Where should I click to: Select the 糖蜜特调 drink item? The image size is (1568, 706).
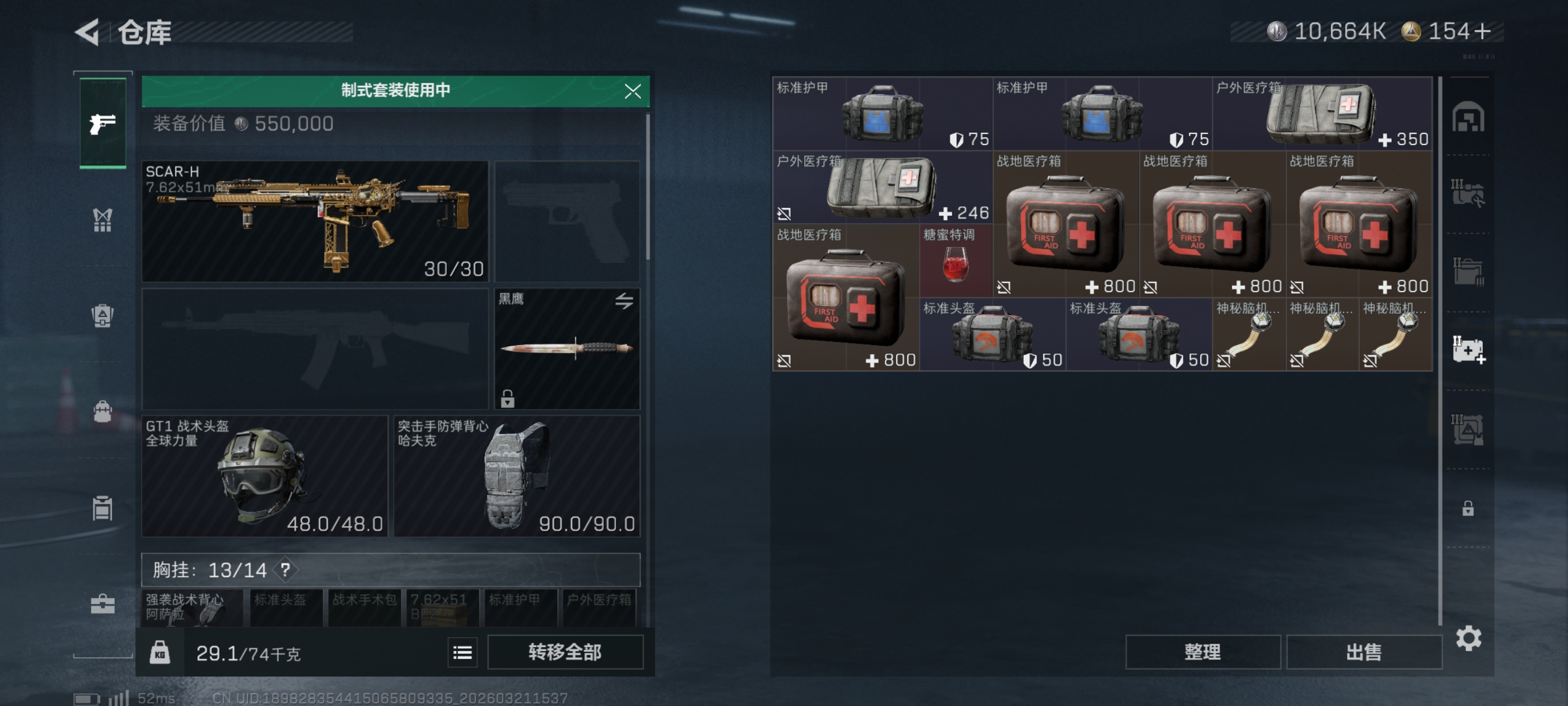[956, 261]
